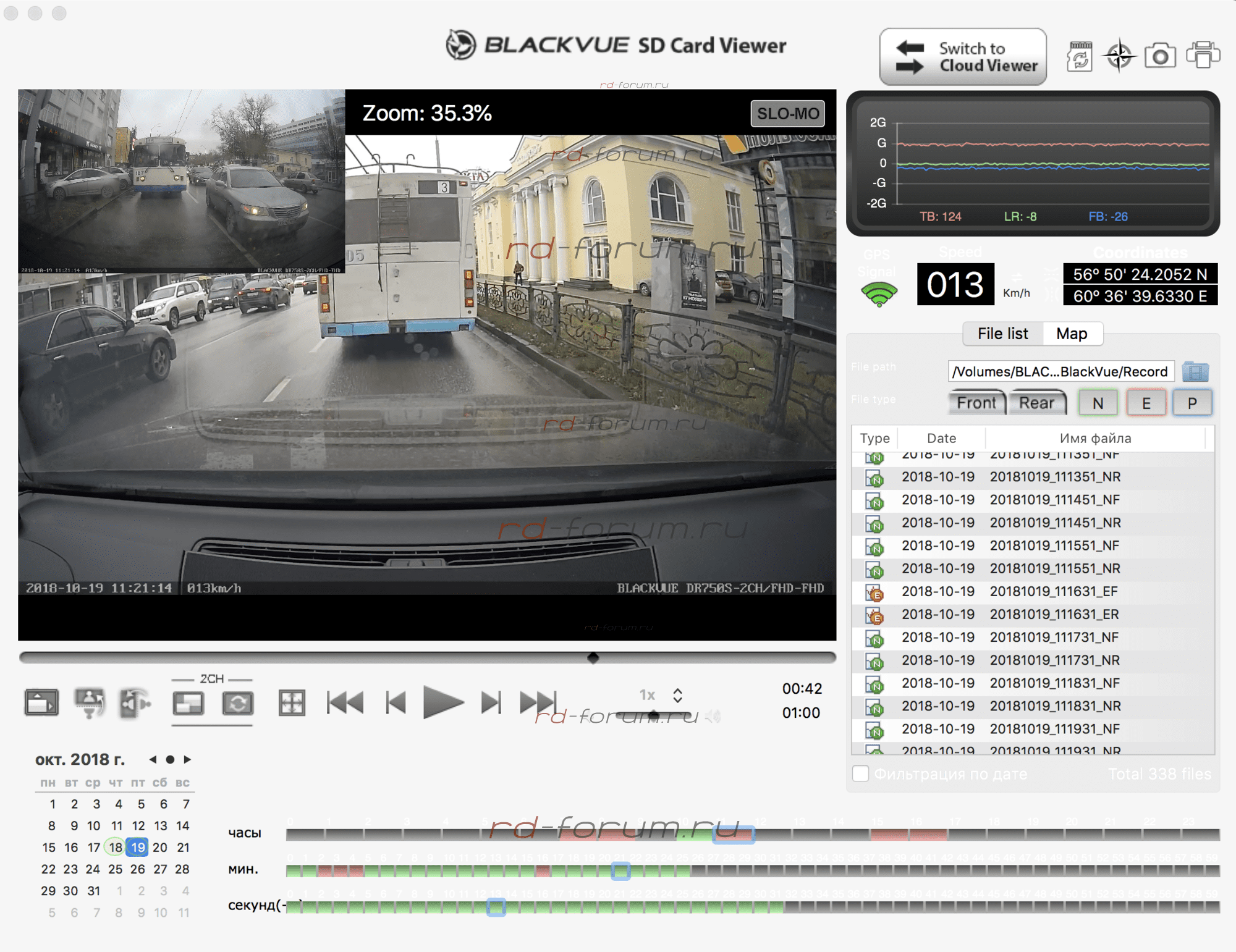Image resolution: width=1236 pixels, height=952 pixels.
Task: Go to the previous month in the calendar
Action: pos(153,759)
